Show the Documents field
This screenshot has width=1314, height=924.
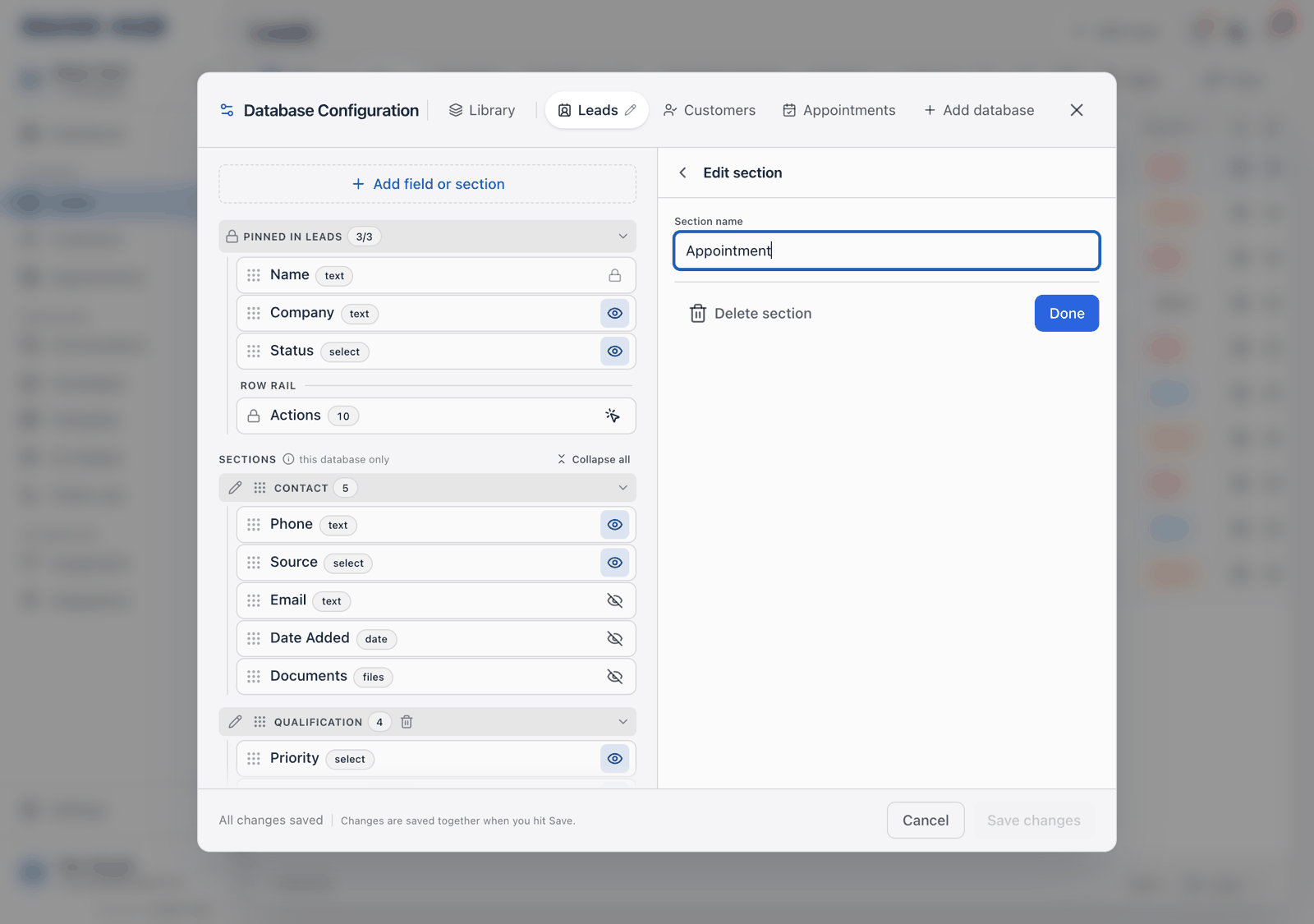pyautogui.click(x=614, y=677)
